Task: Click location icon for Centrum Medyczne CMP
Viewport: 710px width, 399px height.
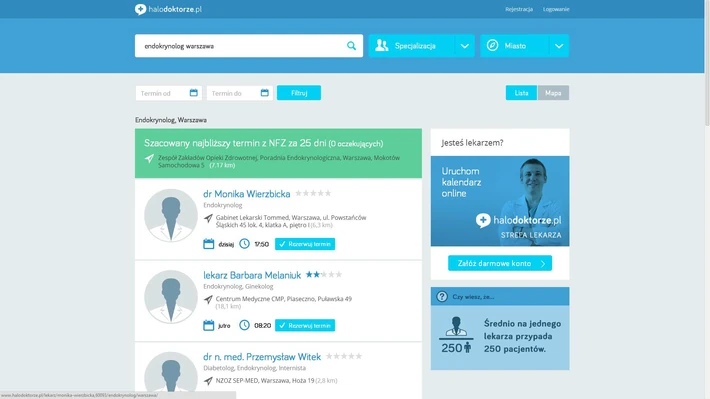Action: (x=208, y=299)
